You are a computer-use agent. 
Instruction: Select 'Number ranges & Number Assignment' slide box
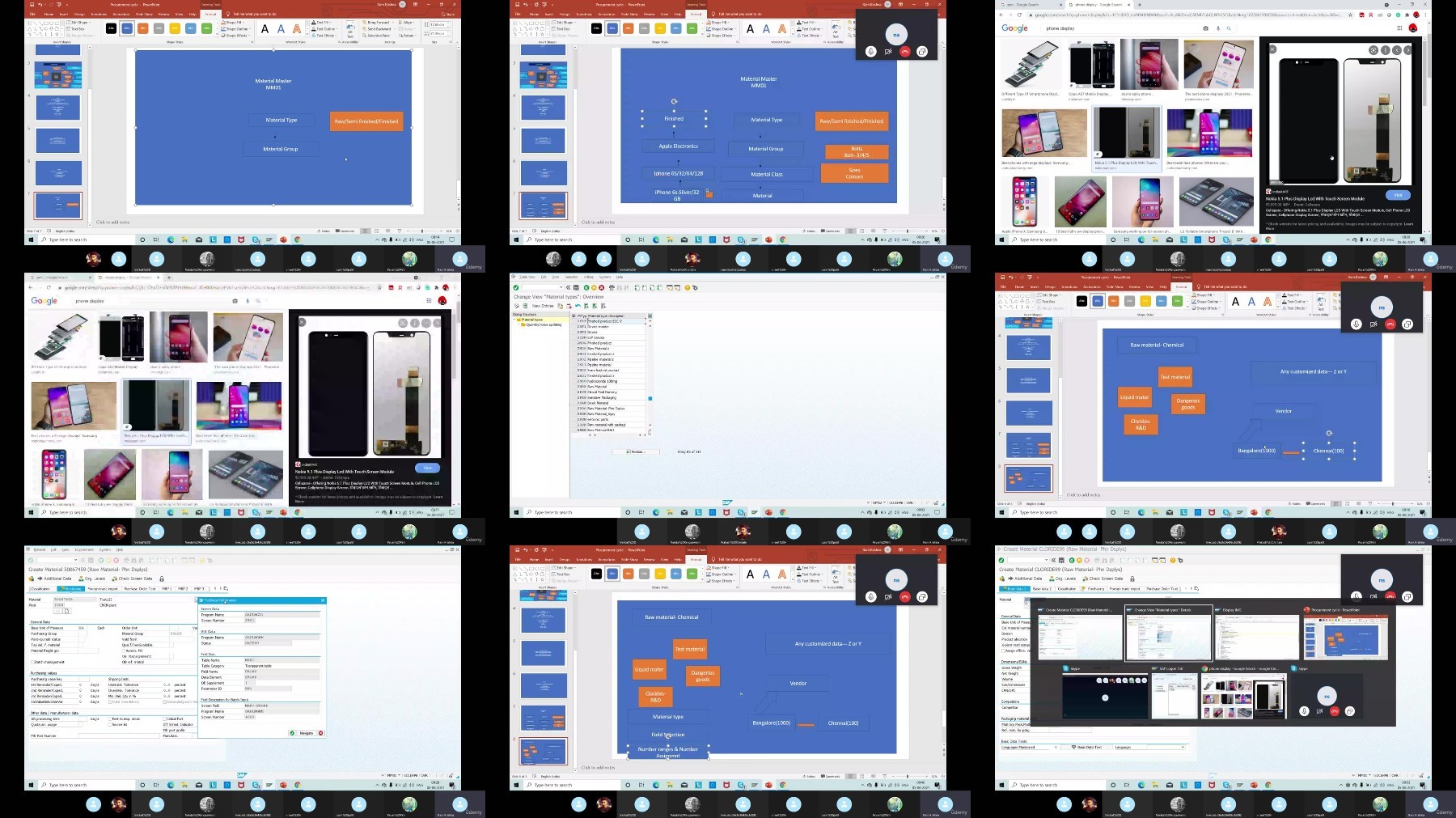[x=668, y=752]
